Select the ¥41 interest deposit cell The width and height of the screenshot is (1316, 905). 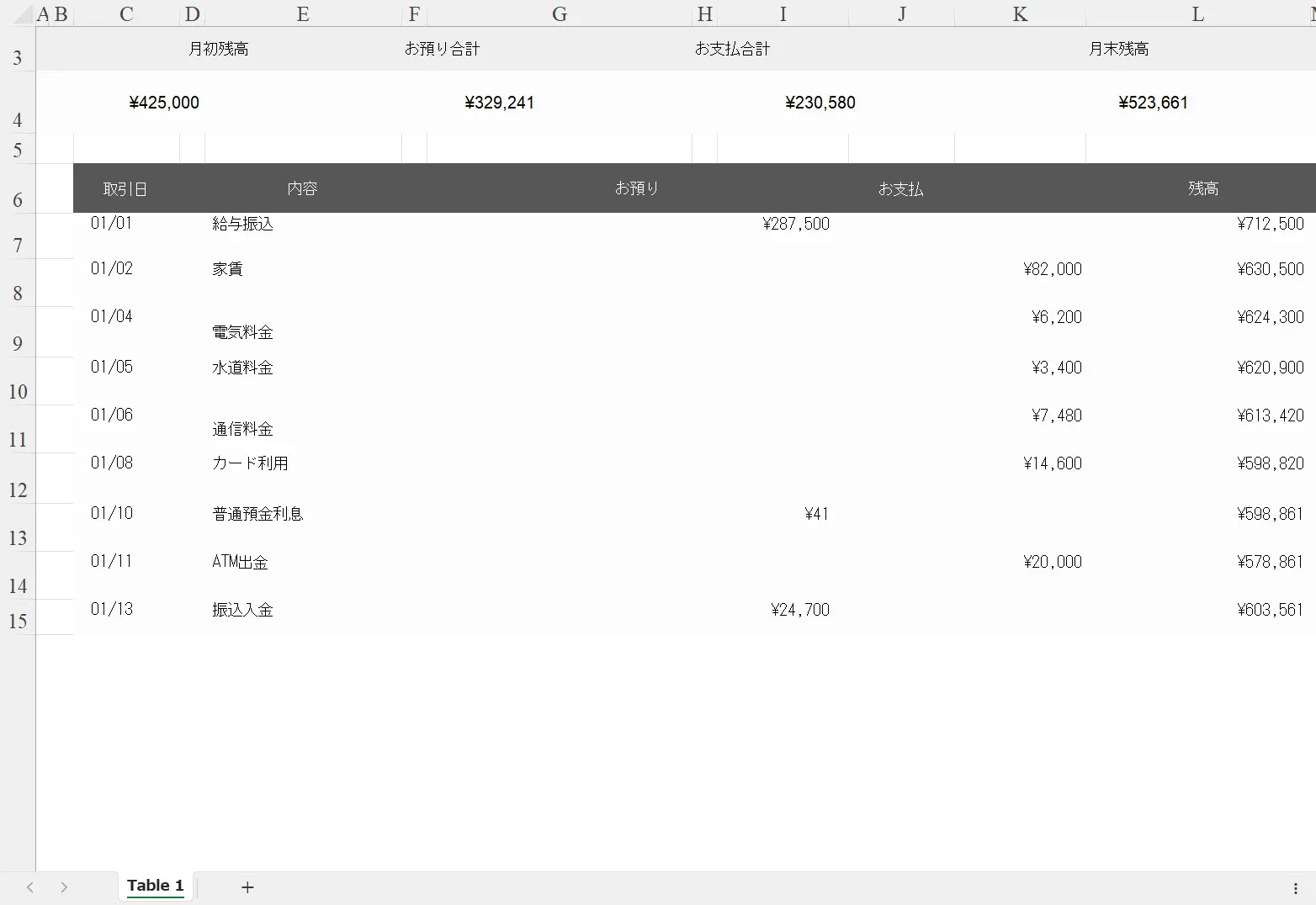tap(817, 514)
